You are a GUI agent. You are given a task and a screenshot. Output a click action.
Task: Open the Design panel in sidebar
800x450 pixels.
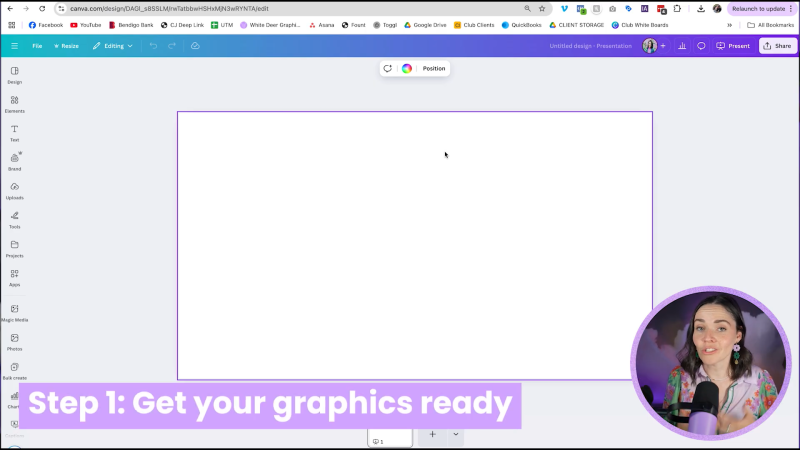tap(14, 75)
